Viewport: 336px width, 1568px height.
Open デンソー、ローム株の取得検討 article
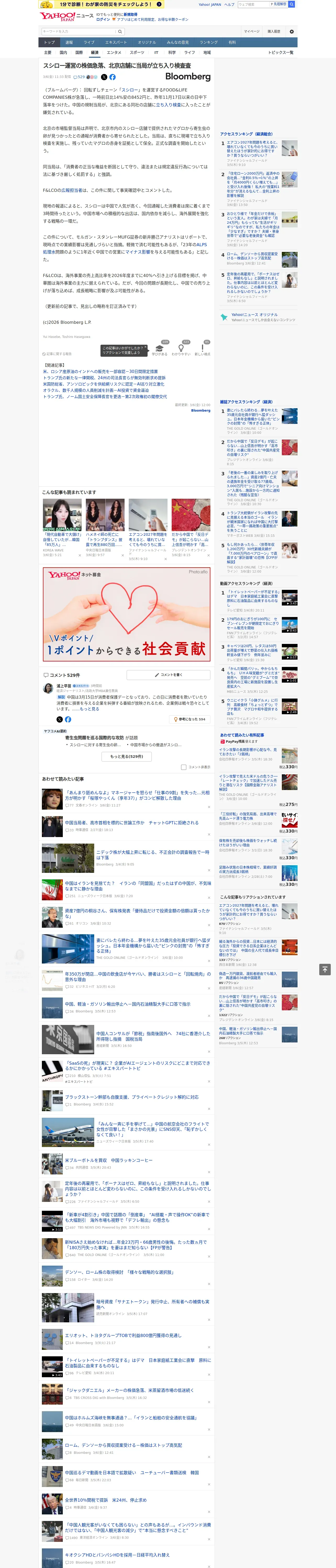point(120,1272)
